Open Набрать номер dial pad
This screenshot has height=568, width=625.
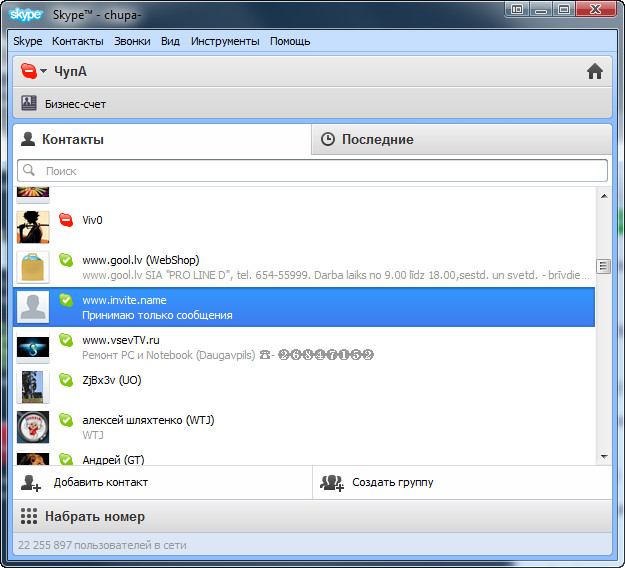click(312, 516)
